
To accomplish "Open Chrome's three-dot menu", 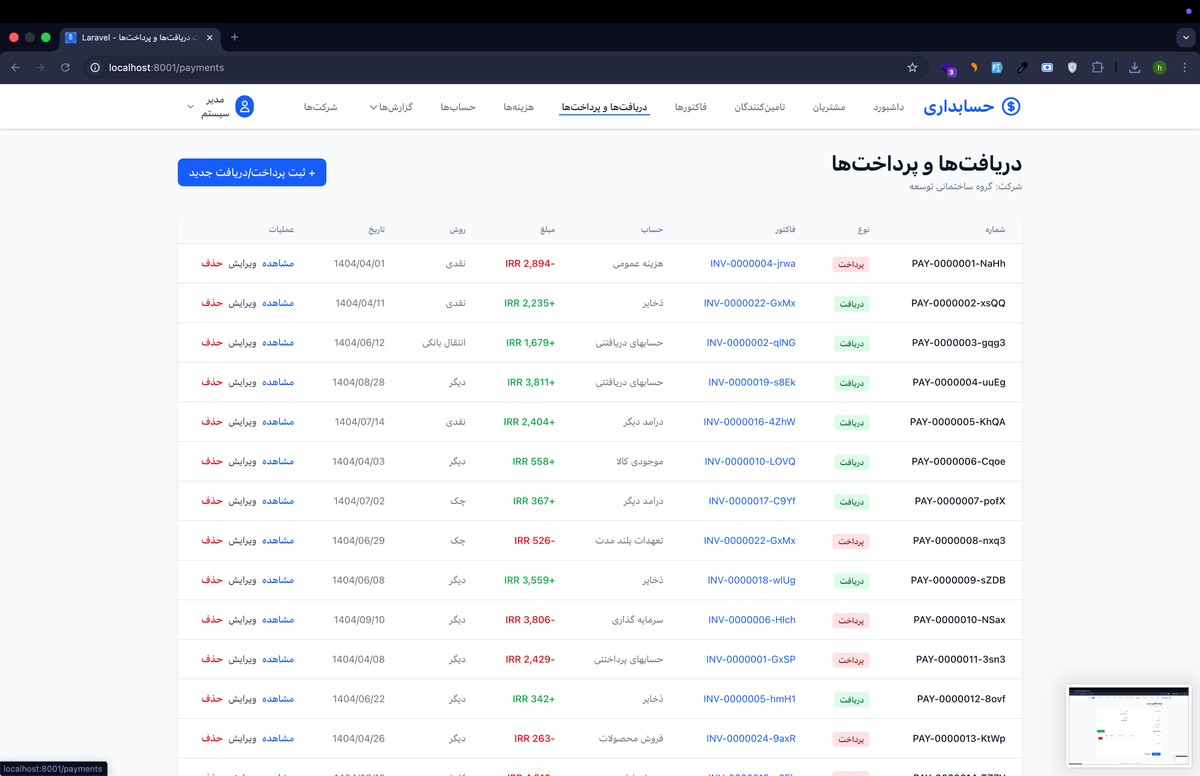I will pos(1184,68).
